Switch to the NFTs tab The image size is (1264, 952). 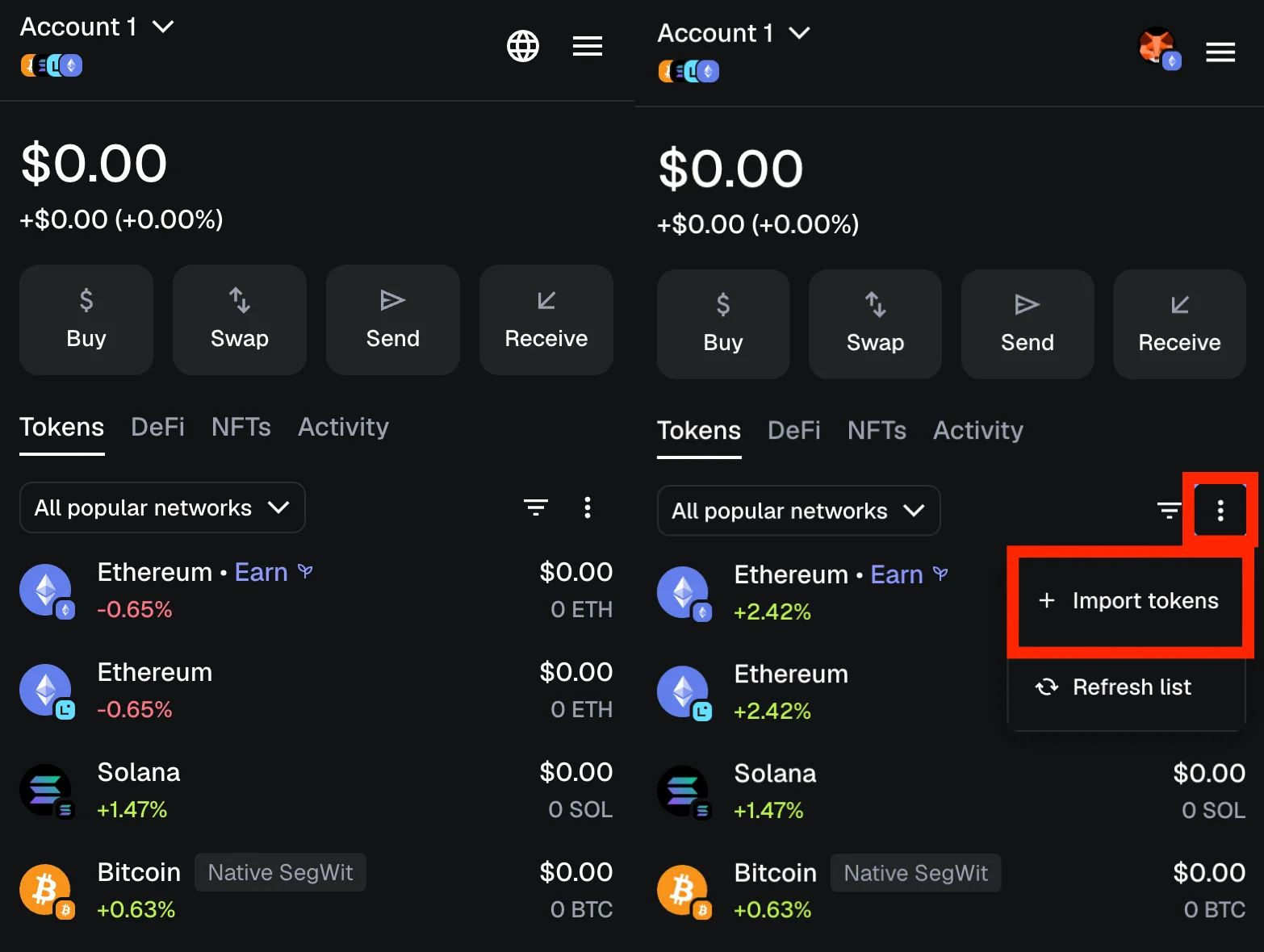pos(241,427)
